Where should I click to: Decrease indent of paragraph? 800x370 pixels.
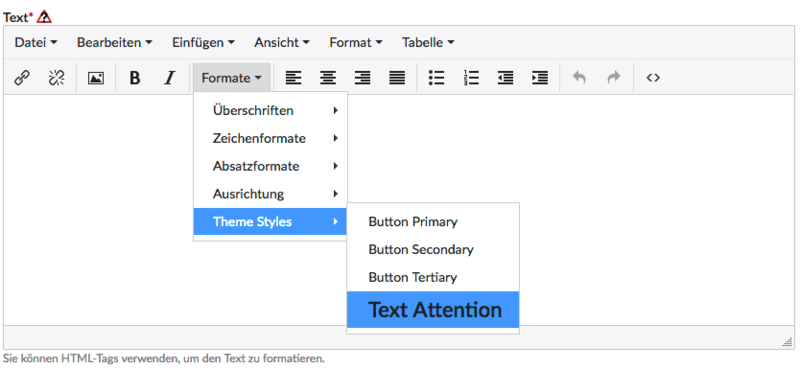coord(505,78)
